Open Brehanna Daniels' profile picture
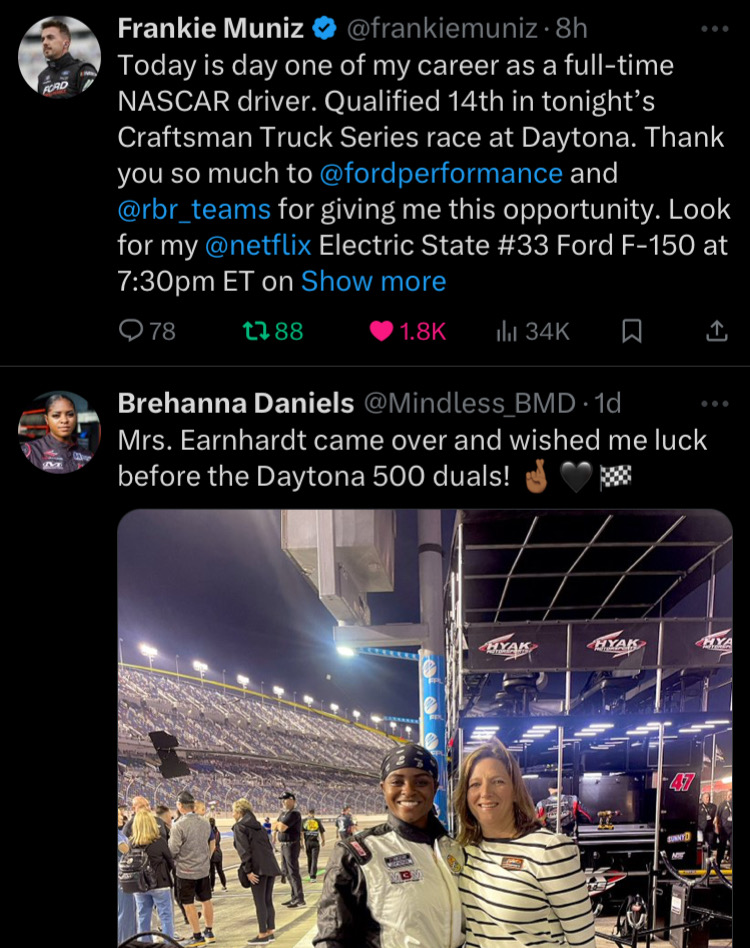 coord(60,432)
